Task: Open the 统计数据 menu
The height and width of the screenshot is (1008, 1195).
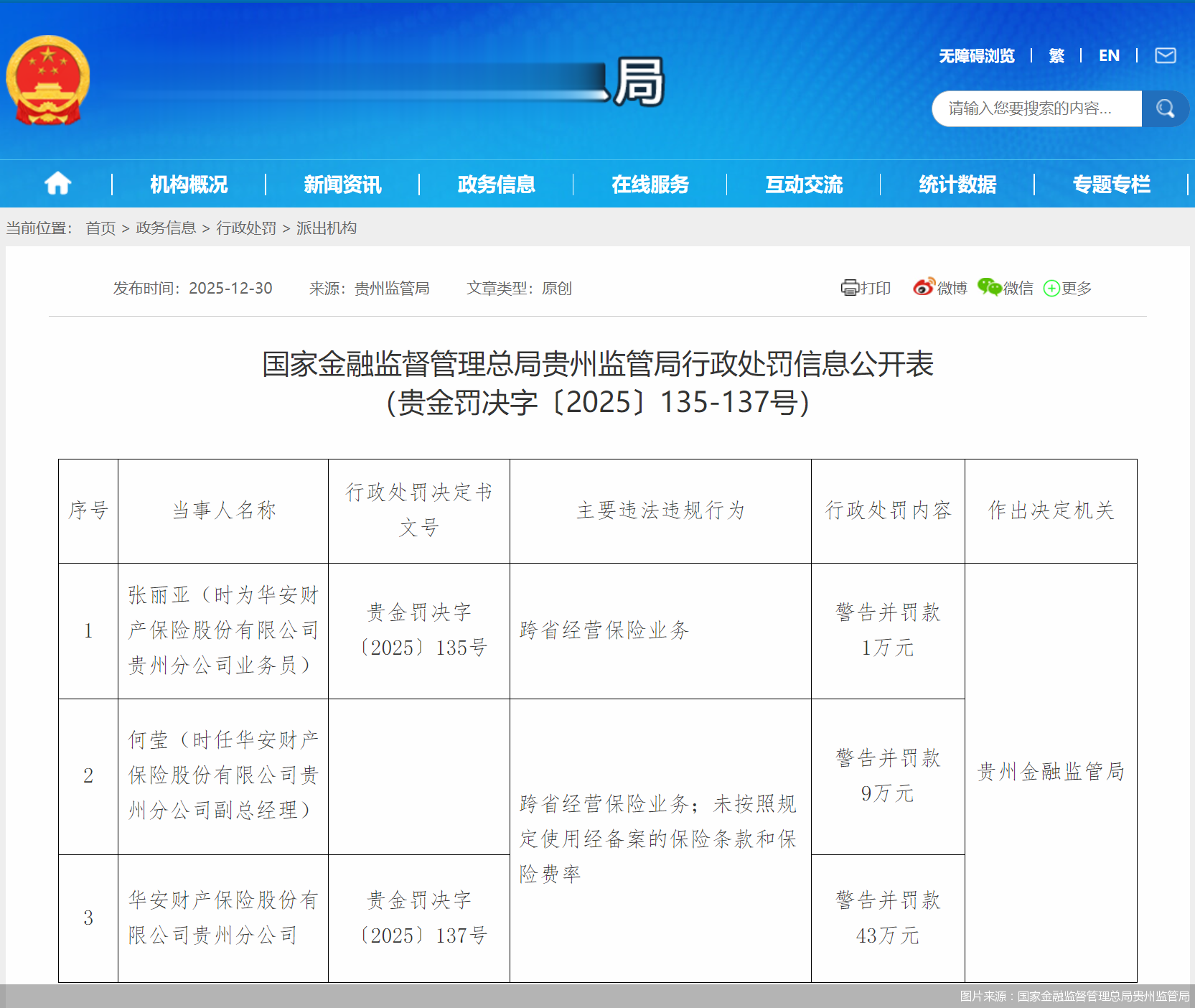Action: tap(957, 185)
